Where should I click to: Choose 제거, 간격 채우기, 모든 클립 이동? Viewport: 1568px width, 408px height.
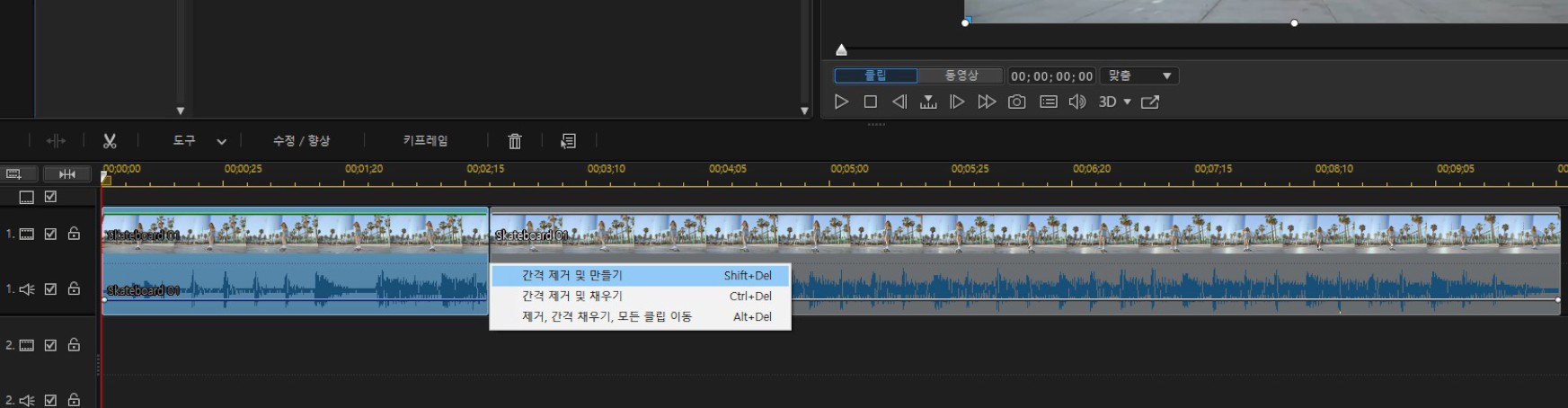tap(641, 316)
